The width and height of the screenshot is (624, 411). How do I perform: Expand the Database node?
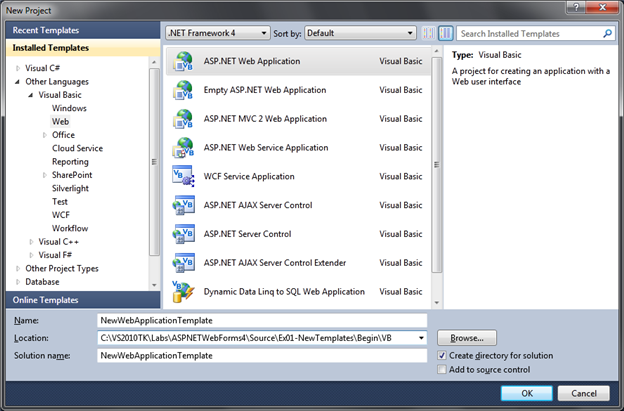click(18, 282)
